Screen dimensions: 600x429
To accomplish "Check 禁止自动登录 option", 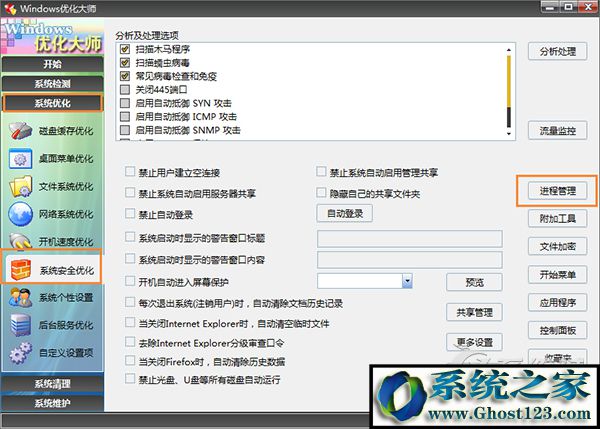I will pyautogui.click(x=130, y=214).
